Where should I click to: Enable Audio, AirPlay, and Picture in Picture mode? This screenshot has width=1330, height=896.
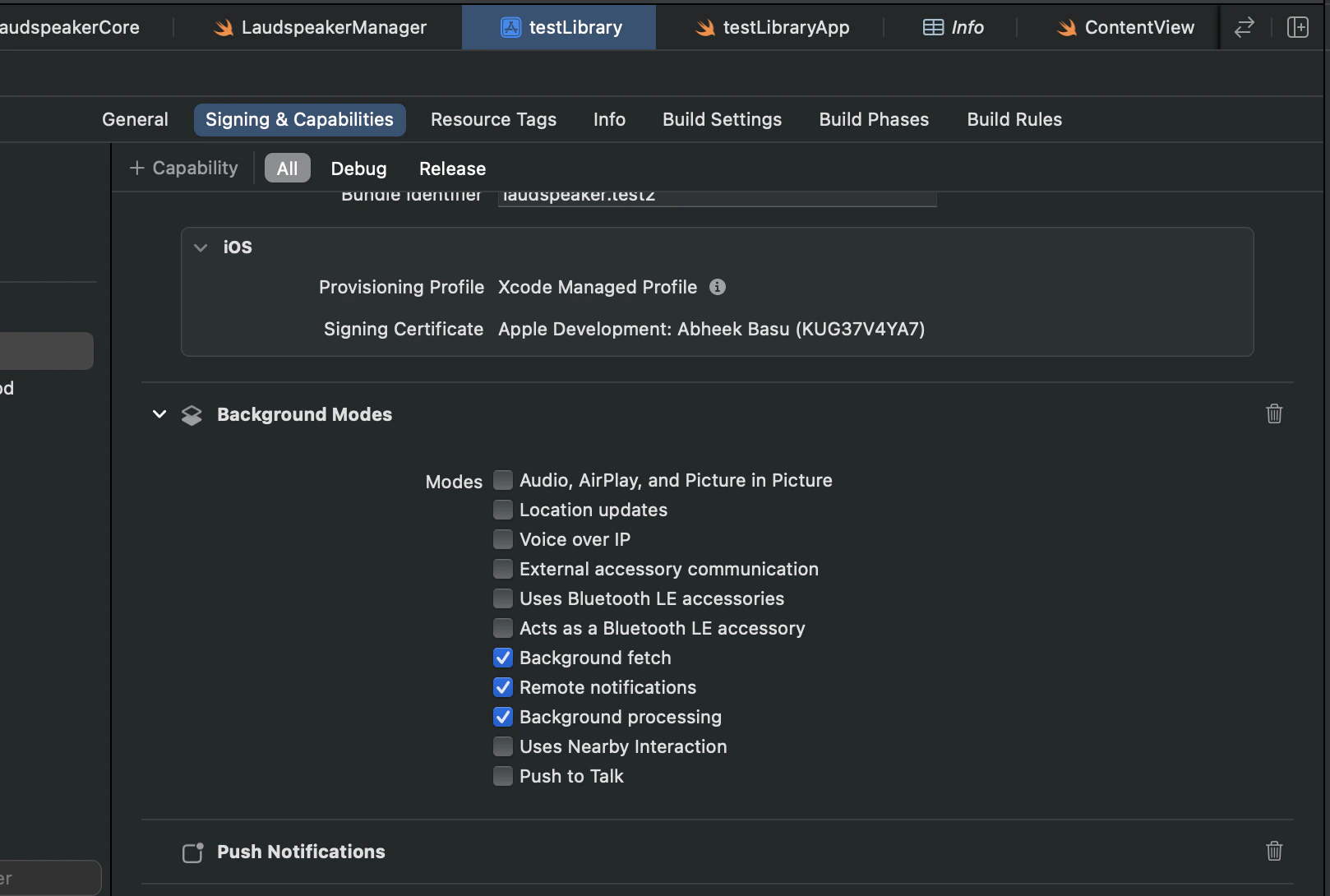coord(503,480)
